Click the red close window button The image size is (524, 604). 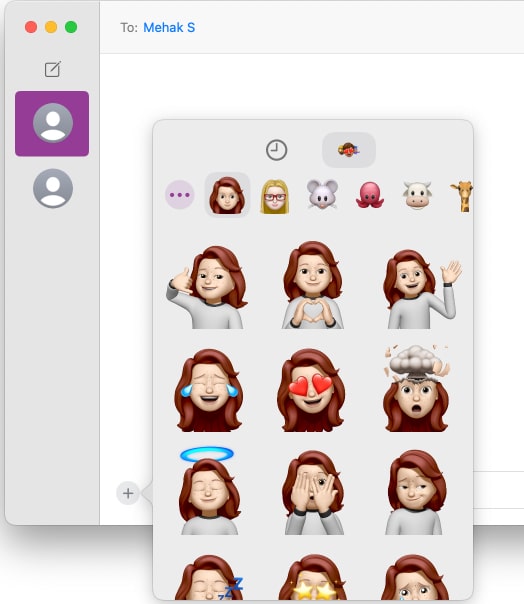point(31,27)
